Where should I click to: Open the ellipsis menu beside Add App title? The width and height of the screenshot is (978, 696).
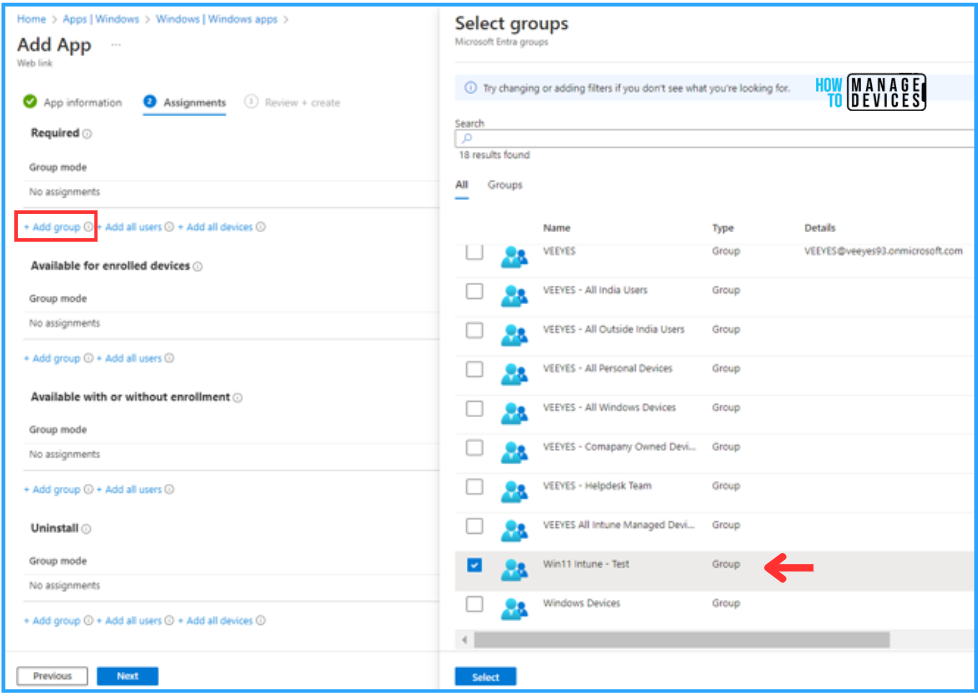(116, 45)
